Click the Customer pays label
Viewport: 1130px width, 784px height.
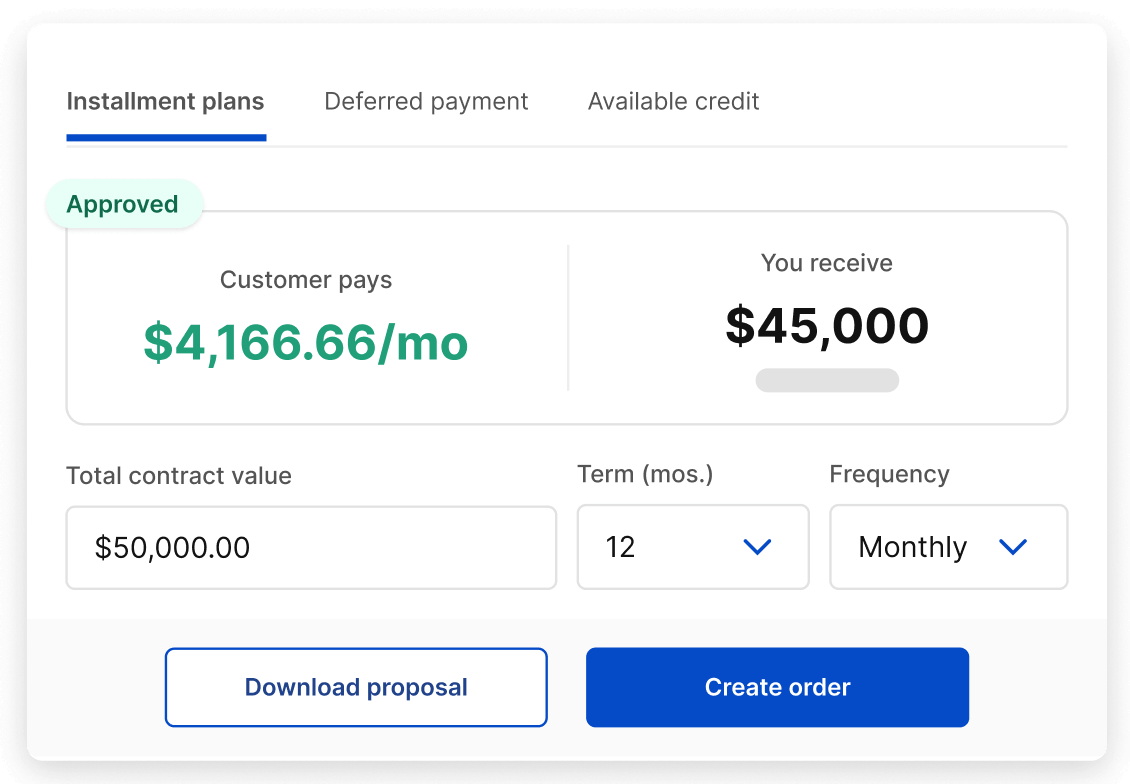[306, 280]
